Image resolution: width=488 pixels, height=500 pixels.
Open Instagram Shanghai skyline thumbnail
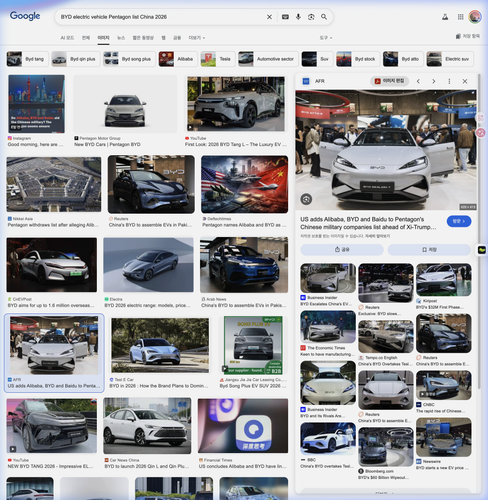coord(36,104)
